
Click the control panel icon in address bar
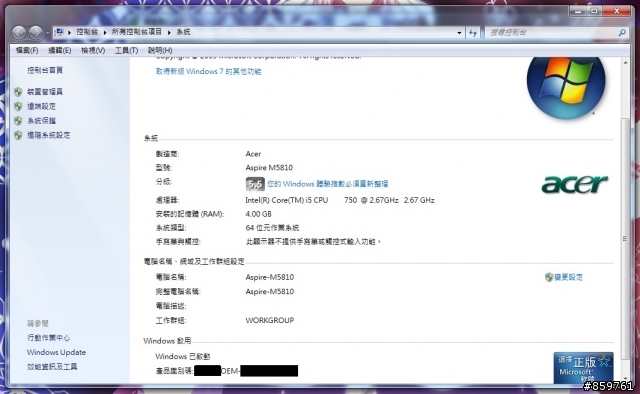click(x=59, y=32)
